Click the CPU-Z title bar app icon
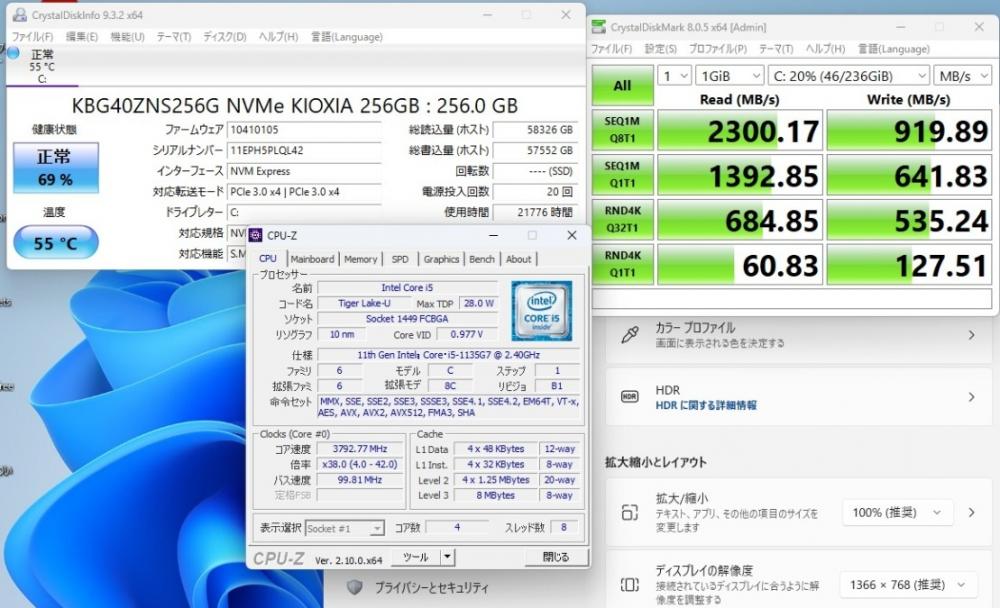The height and width of the screenshot is (608, 1000). pyautogui.click(x=255, y=235)
